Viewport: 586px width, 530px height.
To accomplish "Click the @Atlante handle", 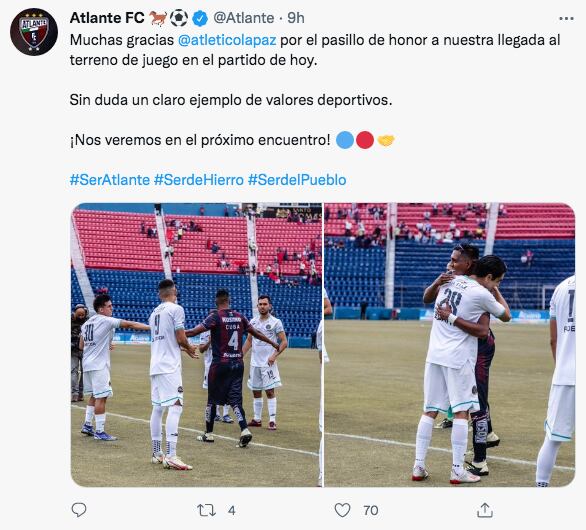I will (x=244, y=18).
